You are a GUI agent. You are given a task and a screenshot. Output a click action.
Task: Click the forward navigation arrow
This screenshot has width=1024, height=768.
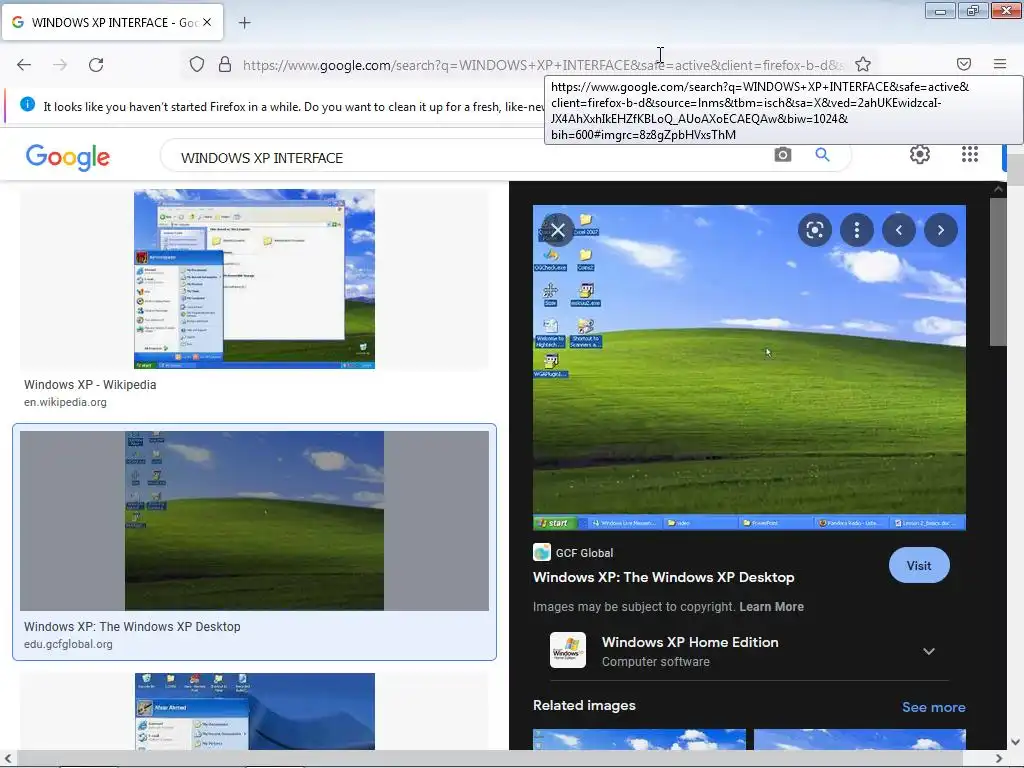point(60,65)
